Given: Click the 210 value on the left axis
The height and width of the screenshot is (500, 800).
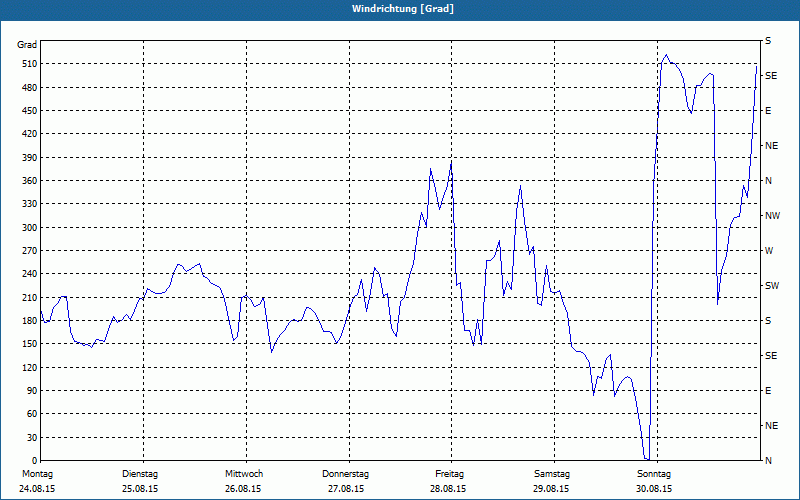Looking at the screenshot, I should [x=30, y=297].
